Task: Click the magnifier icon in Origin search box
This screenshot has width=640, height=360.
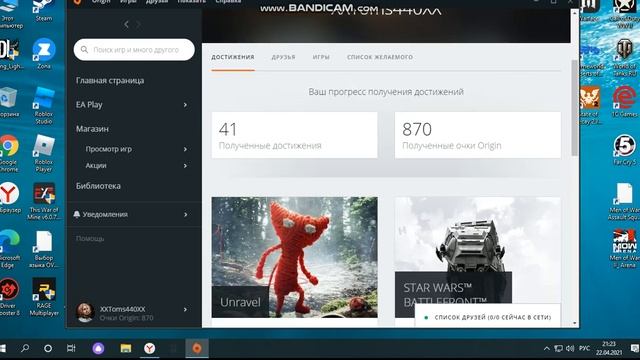Action: point(84,49)
